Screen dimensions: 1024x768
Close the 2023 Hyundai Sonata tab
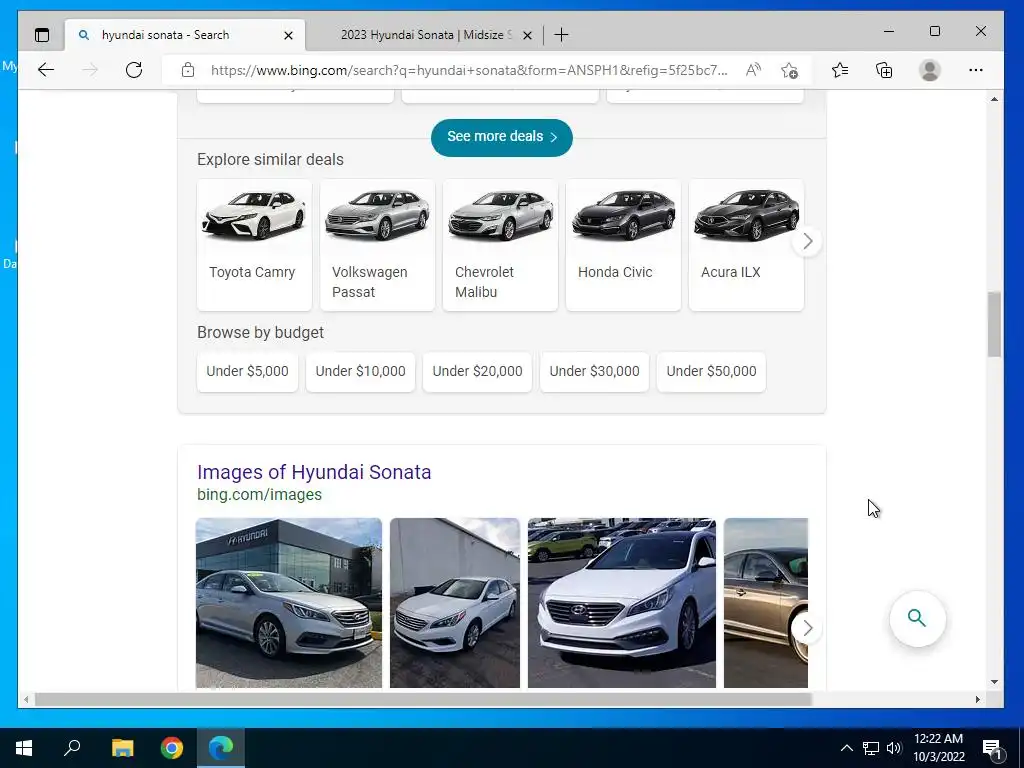click(527, 35)
